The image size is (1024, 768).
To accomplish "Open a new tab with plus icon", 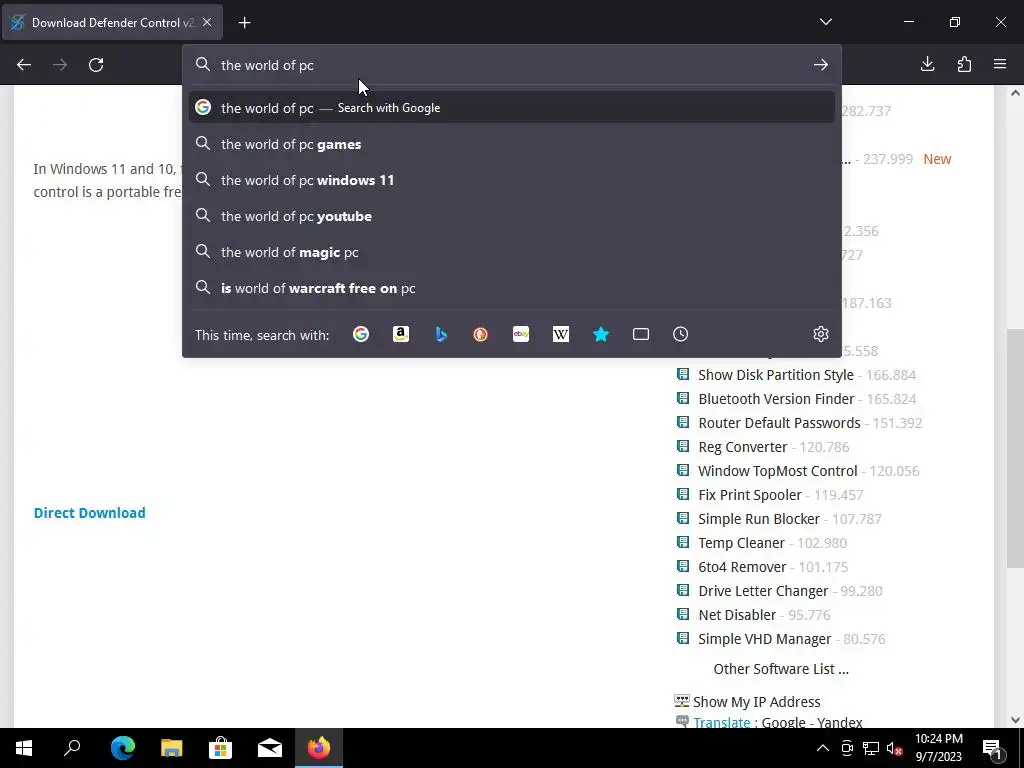I will (244, 23).
